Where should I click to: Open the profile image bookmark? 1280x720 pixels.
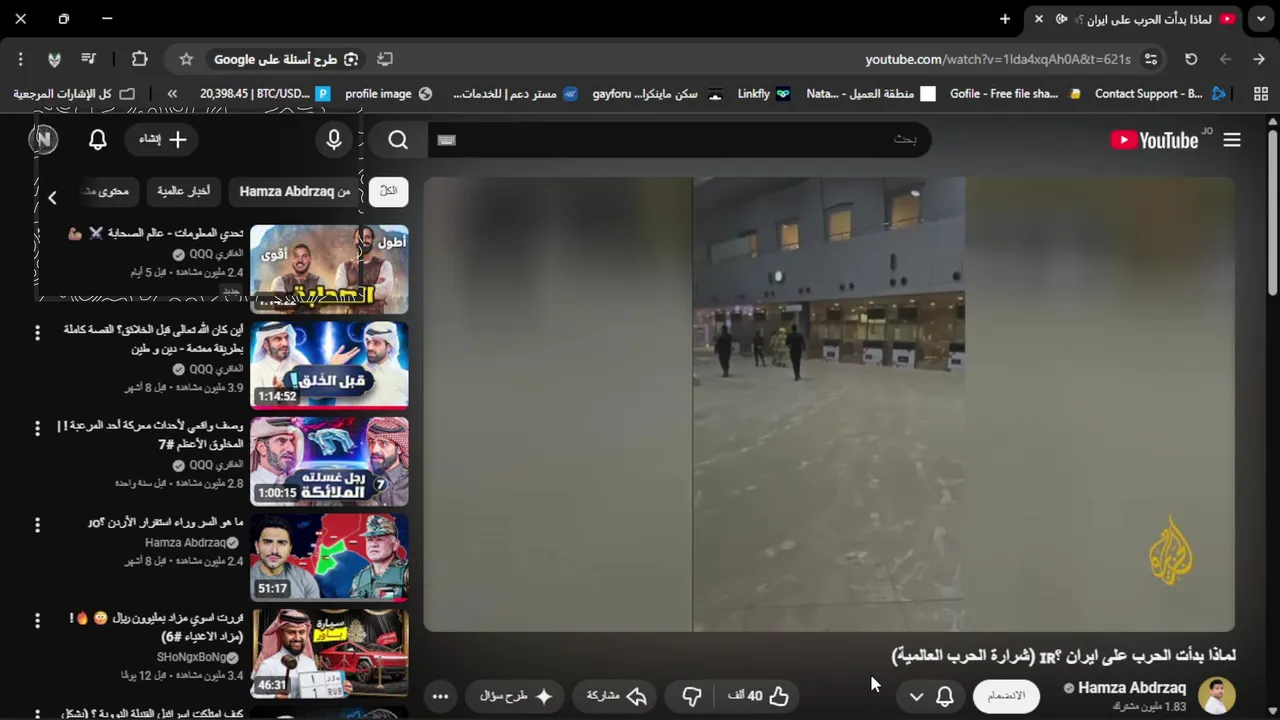[388, 94]
